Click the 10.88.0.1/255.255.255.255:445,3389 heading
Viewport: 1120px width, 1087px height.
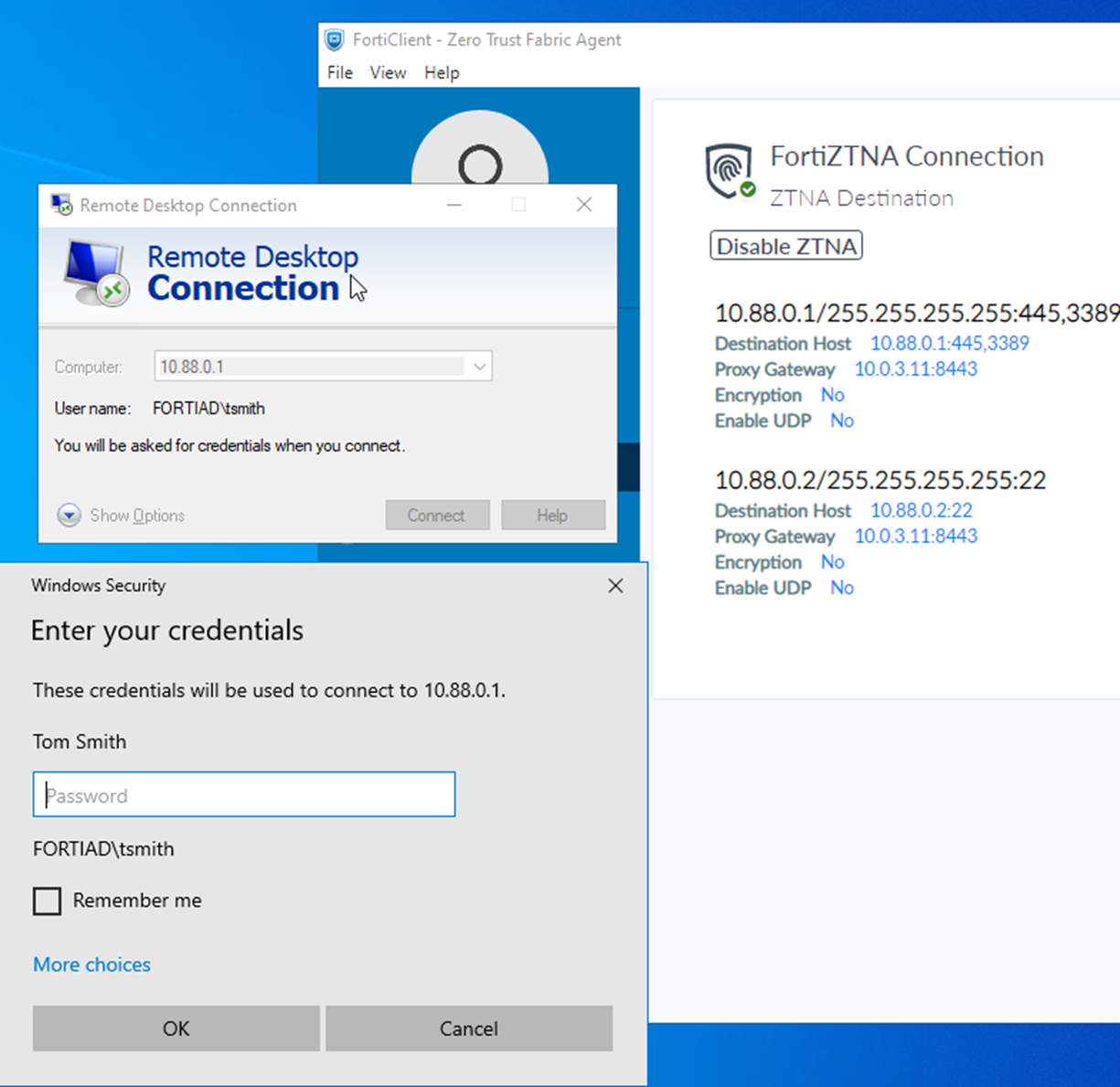pos(917,314)
